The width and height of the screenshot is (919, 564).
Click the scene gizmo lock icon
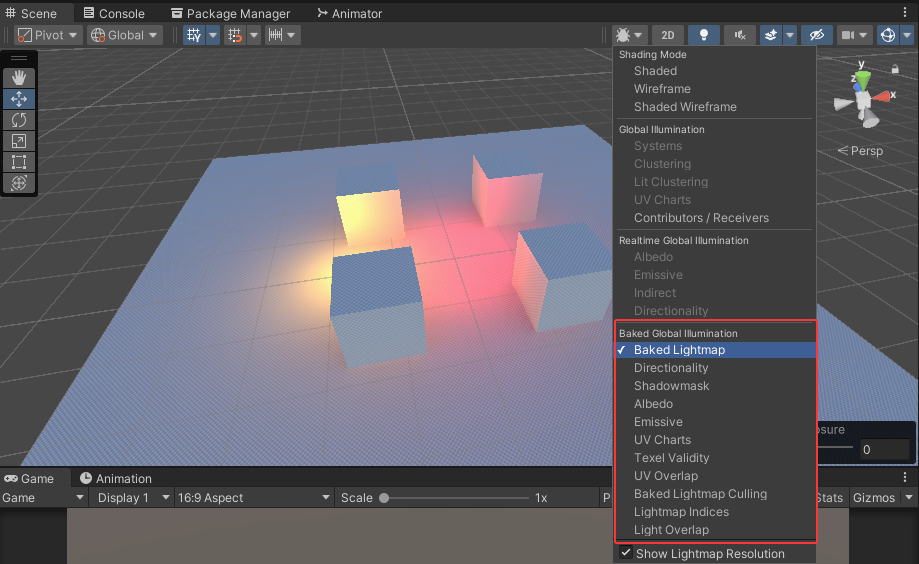pos(895,69)
